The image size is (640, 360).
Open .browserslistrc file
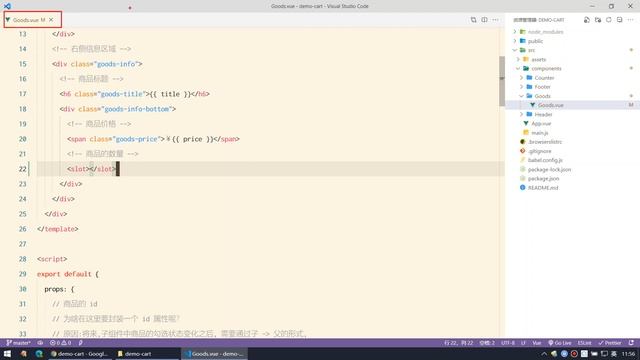545,142
